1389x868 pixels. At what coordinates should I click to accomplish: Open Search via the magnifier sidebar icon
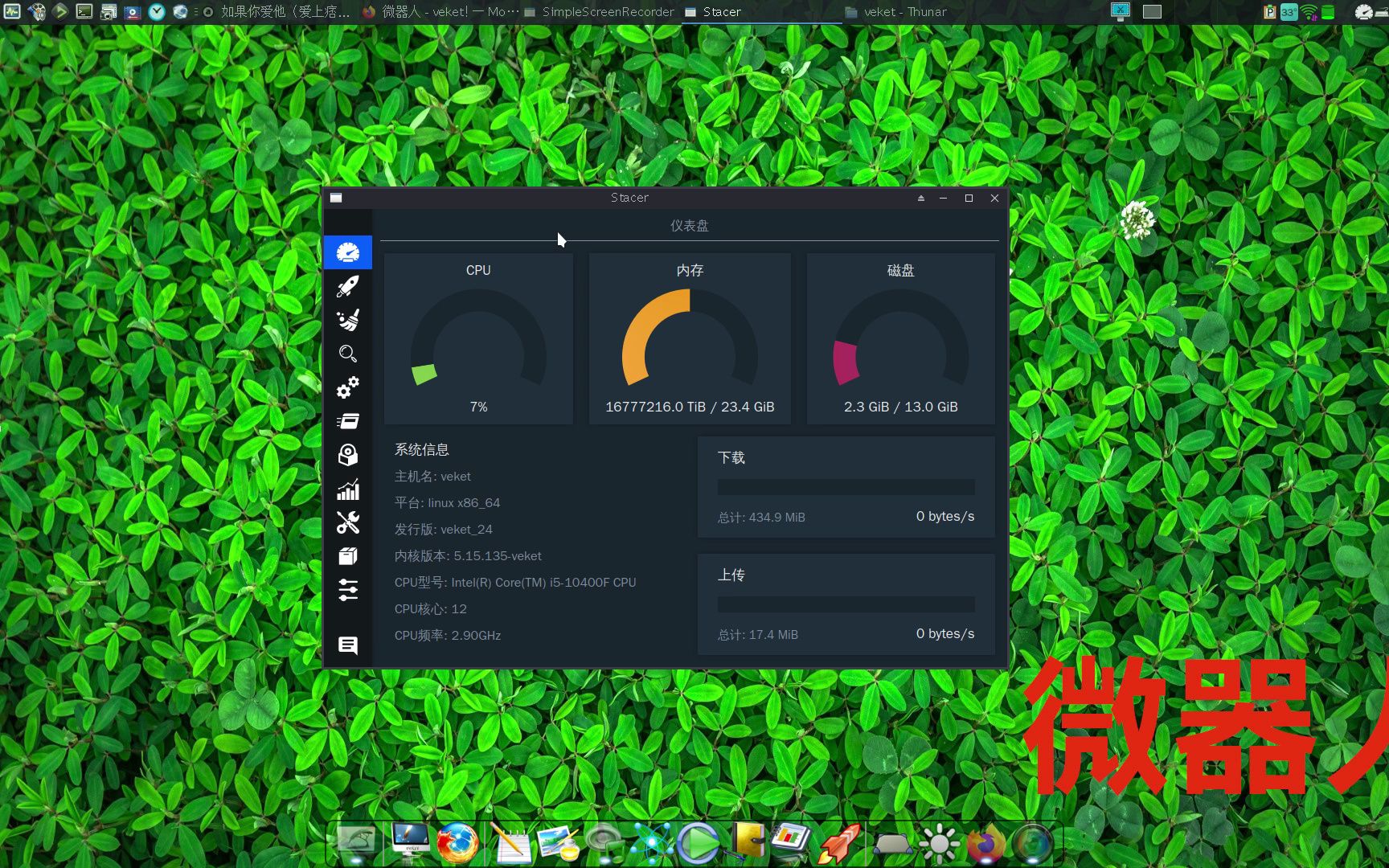[x=348, y=354]
